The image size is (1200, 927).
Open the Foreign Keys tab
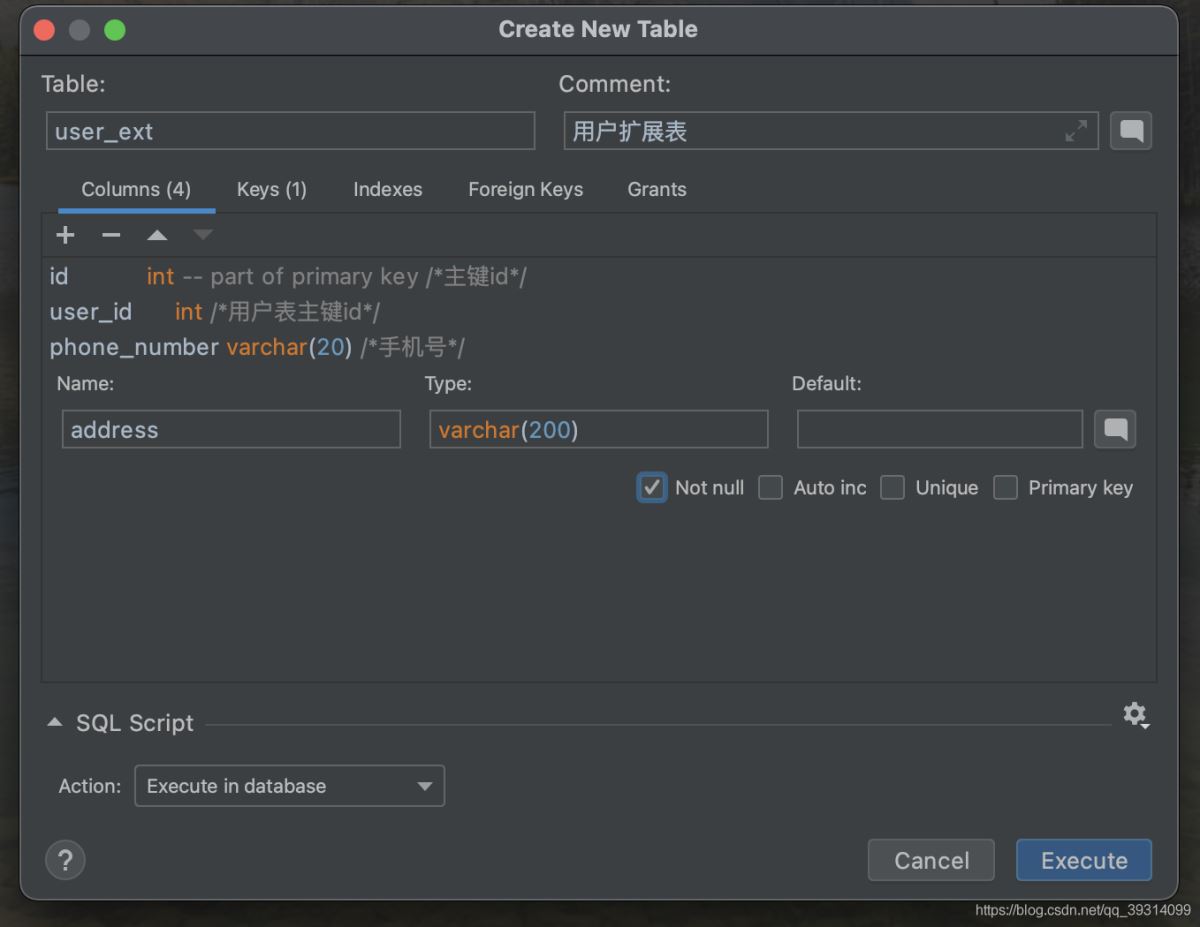[525, 190]
